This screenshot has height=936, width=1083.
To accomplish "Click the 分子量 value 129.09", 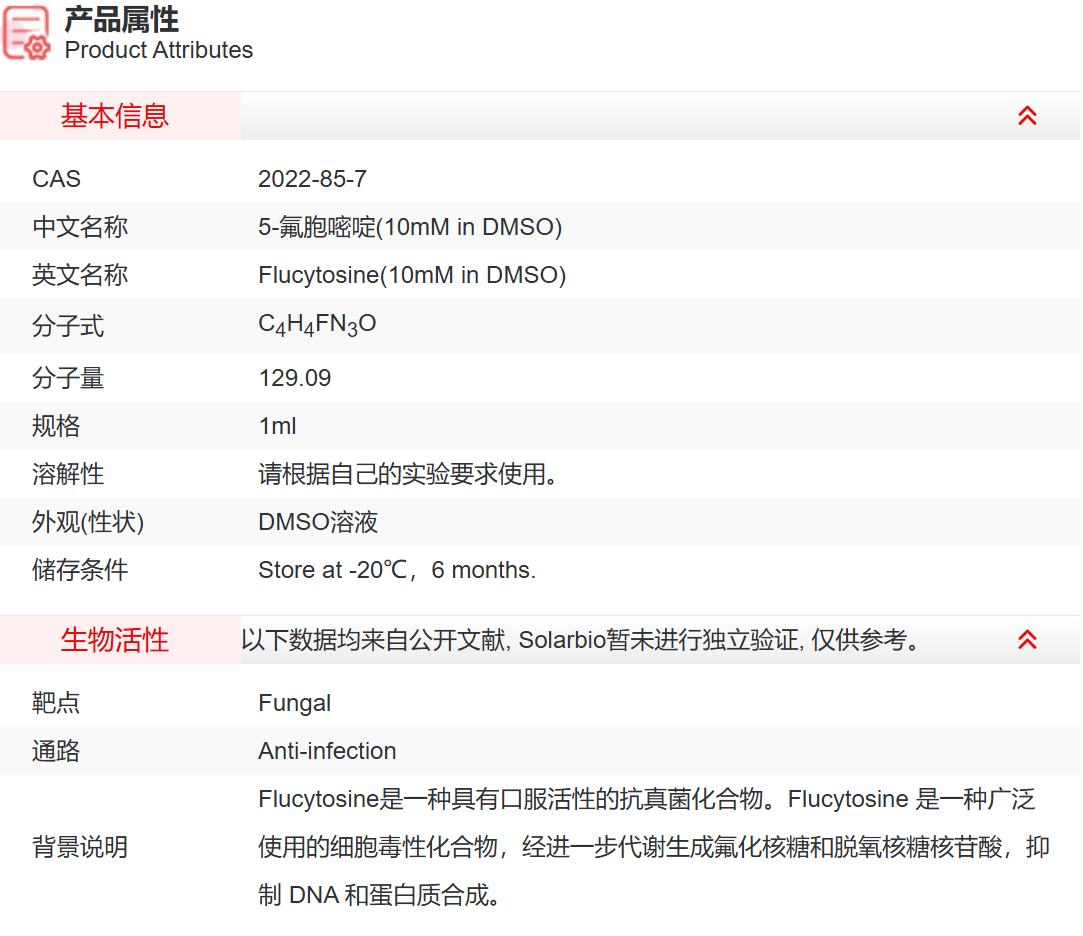I will coord(295,378).
